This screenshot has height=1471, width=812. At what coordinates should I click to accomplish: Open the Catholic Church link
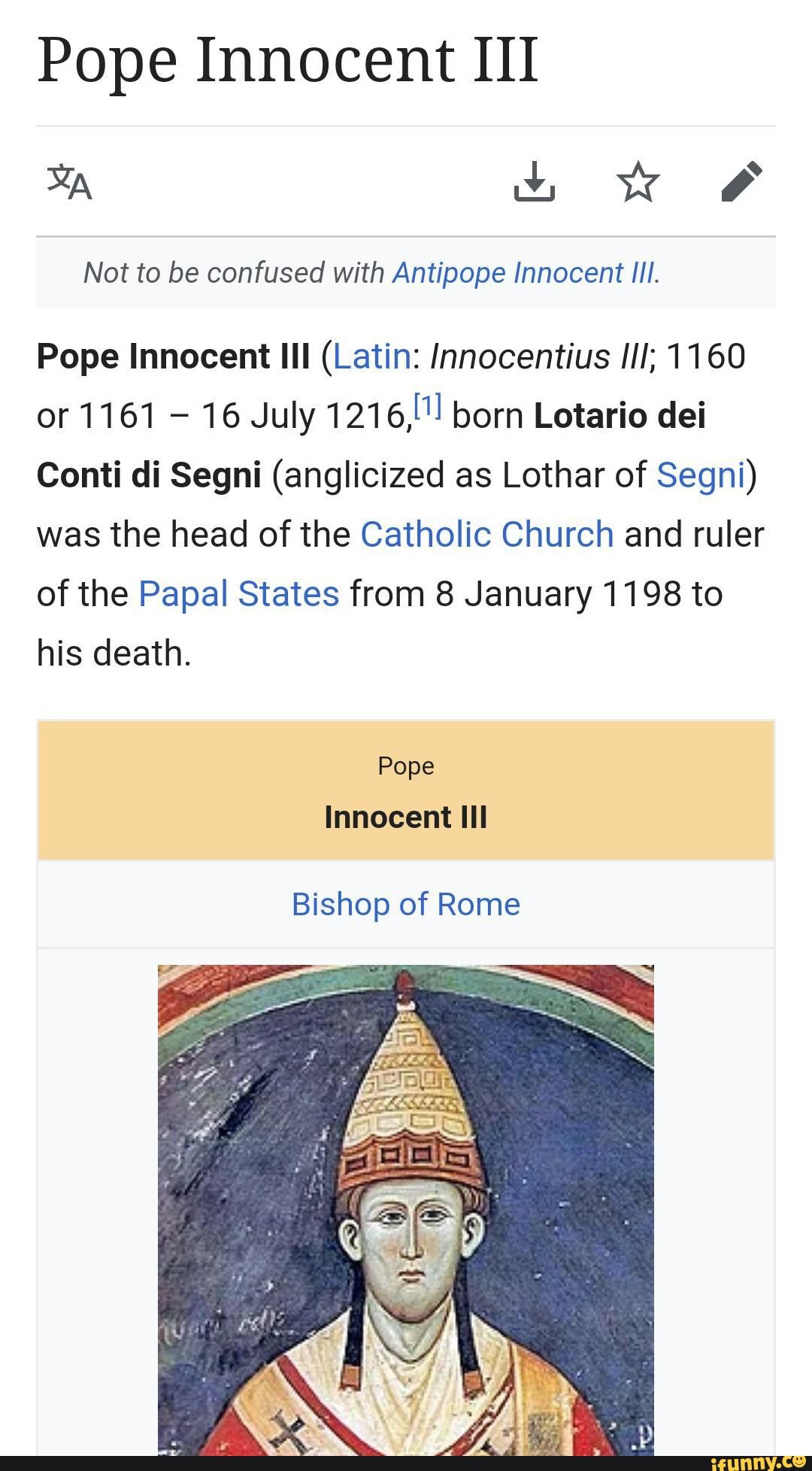tap(487, 535)
